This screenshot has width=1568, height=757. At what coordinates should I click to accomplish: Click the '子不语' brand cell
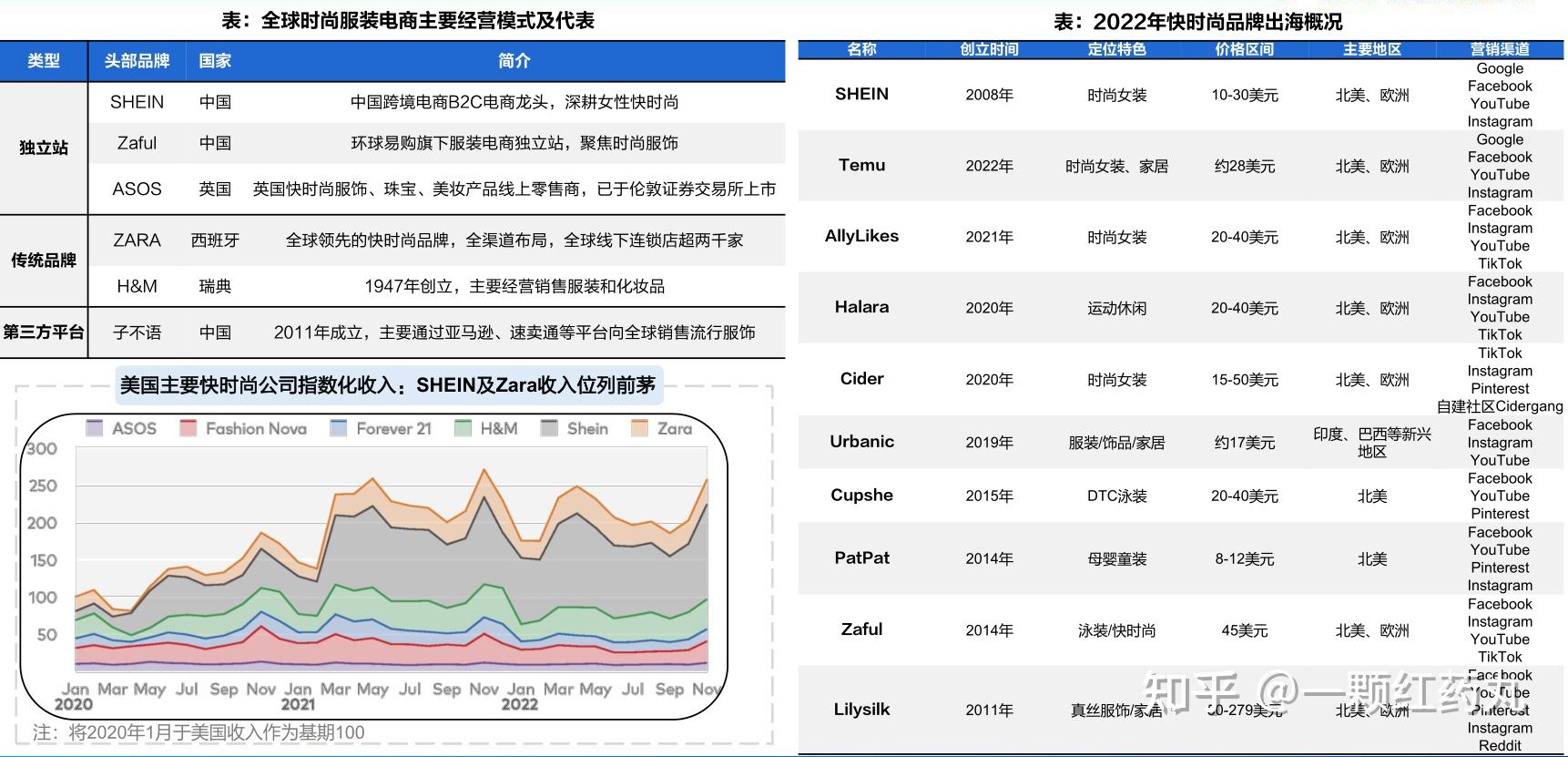[137, 332]
